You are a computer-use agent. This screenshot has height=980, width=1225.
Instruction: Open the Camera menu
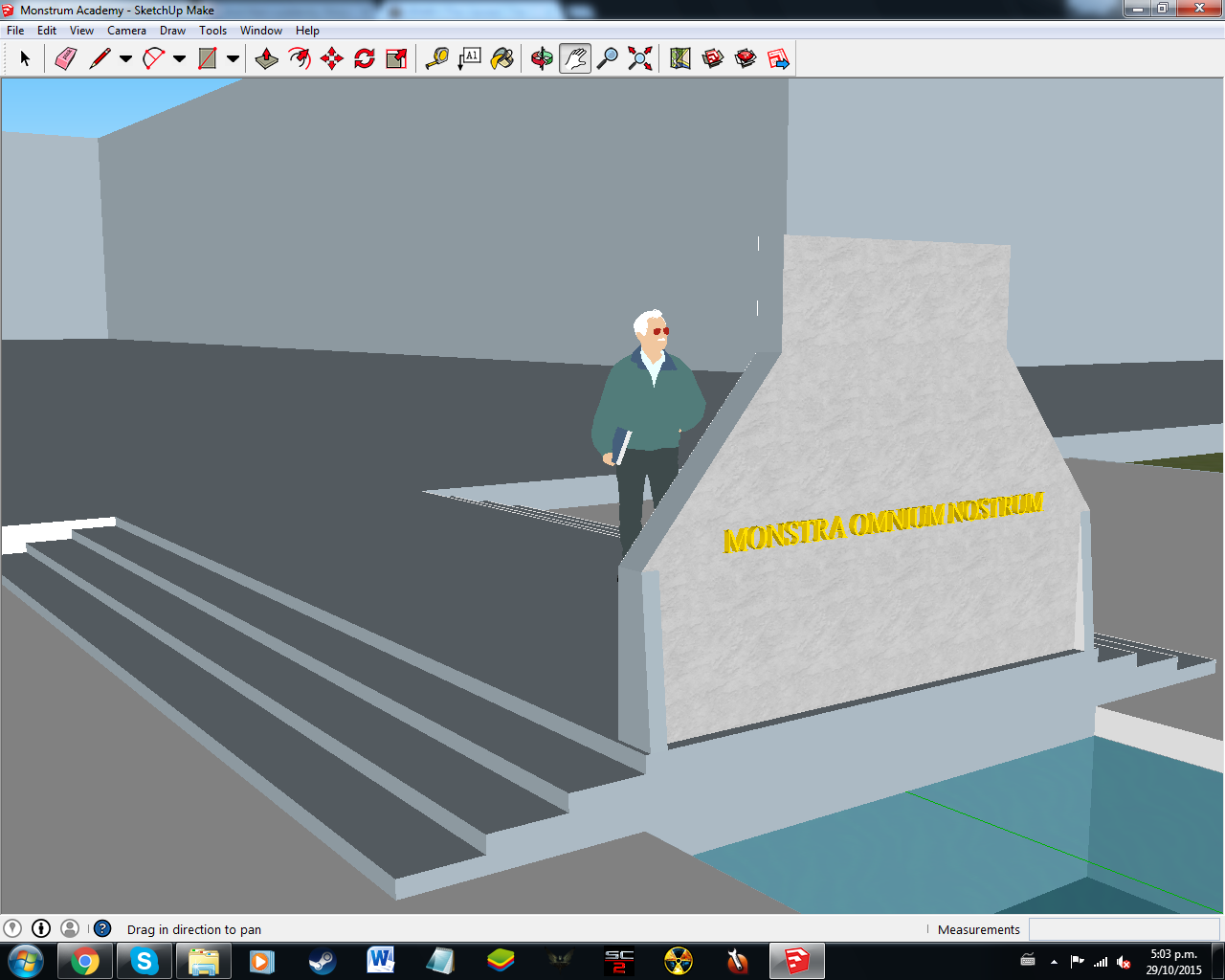[126, 31]
